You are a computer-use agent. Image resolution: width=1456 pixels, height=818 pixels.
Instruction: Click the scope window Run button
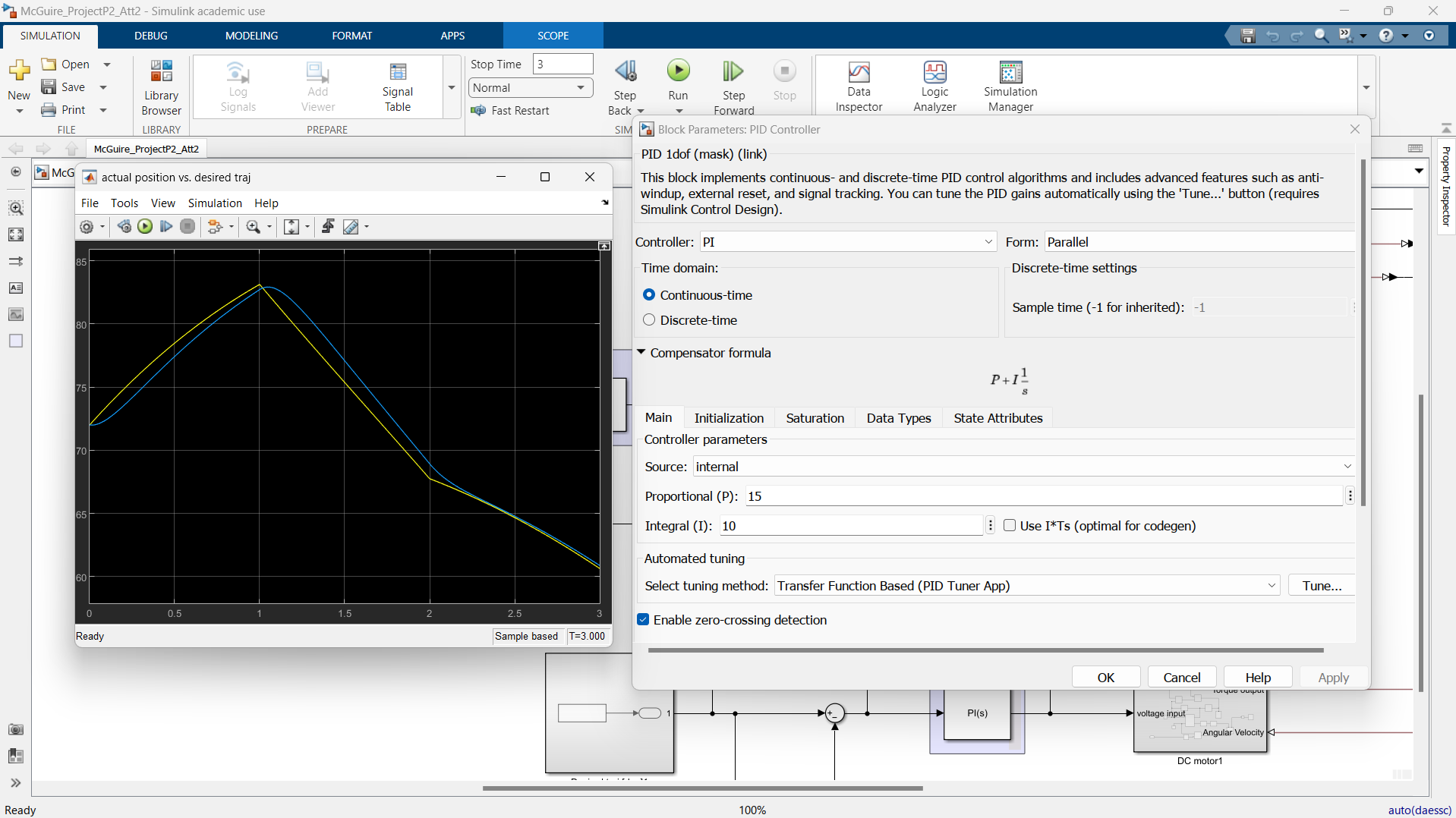[x=145, y=226]
